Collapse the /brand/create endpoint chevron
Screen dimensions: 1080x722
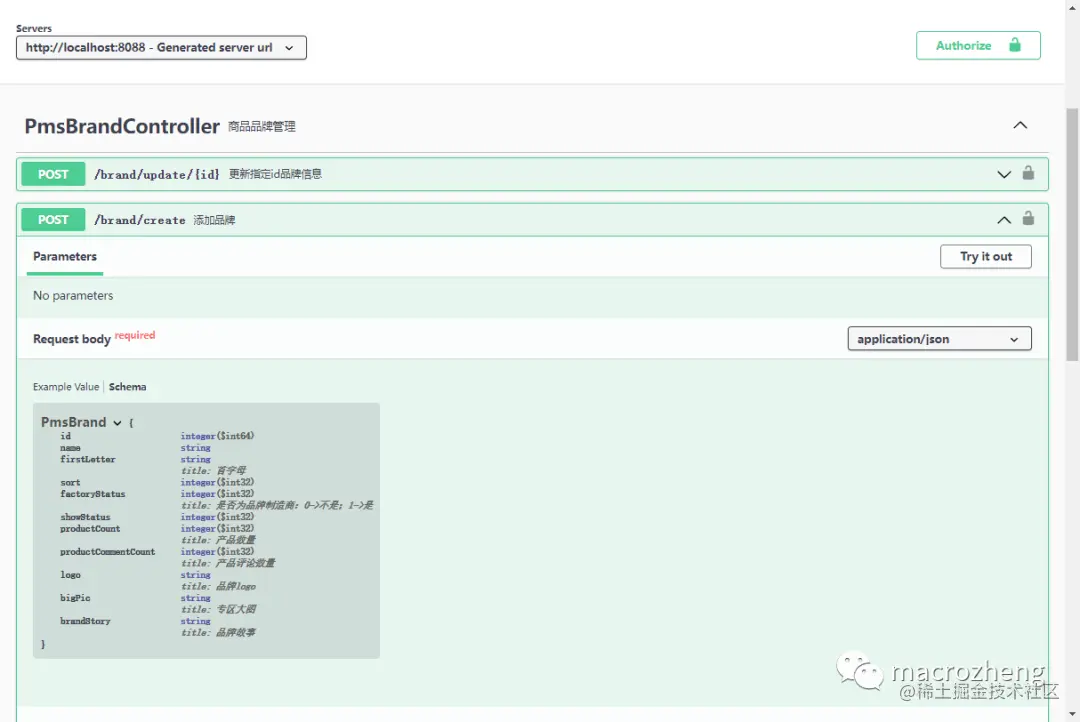1003,218
